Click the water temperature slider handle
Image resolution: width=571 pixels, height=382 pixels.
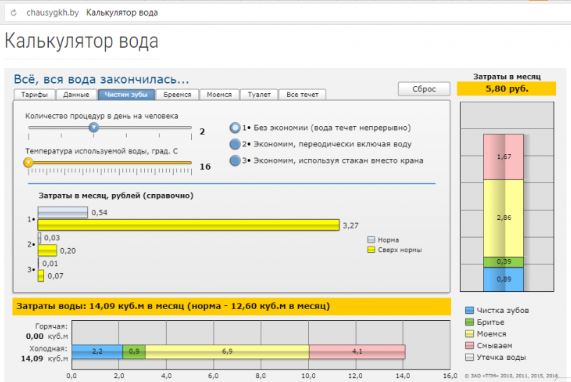click(x=28, y=162)
